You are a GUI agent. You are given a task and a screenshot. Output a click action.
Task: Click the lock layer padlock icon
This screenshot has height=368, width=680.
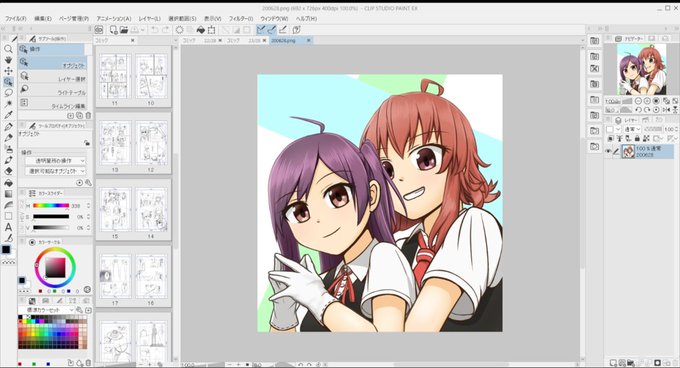click(637, 138)
